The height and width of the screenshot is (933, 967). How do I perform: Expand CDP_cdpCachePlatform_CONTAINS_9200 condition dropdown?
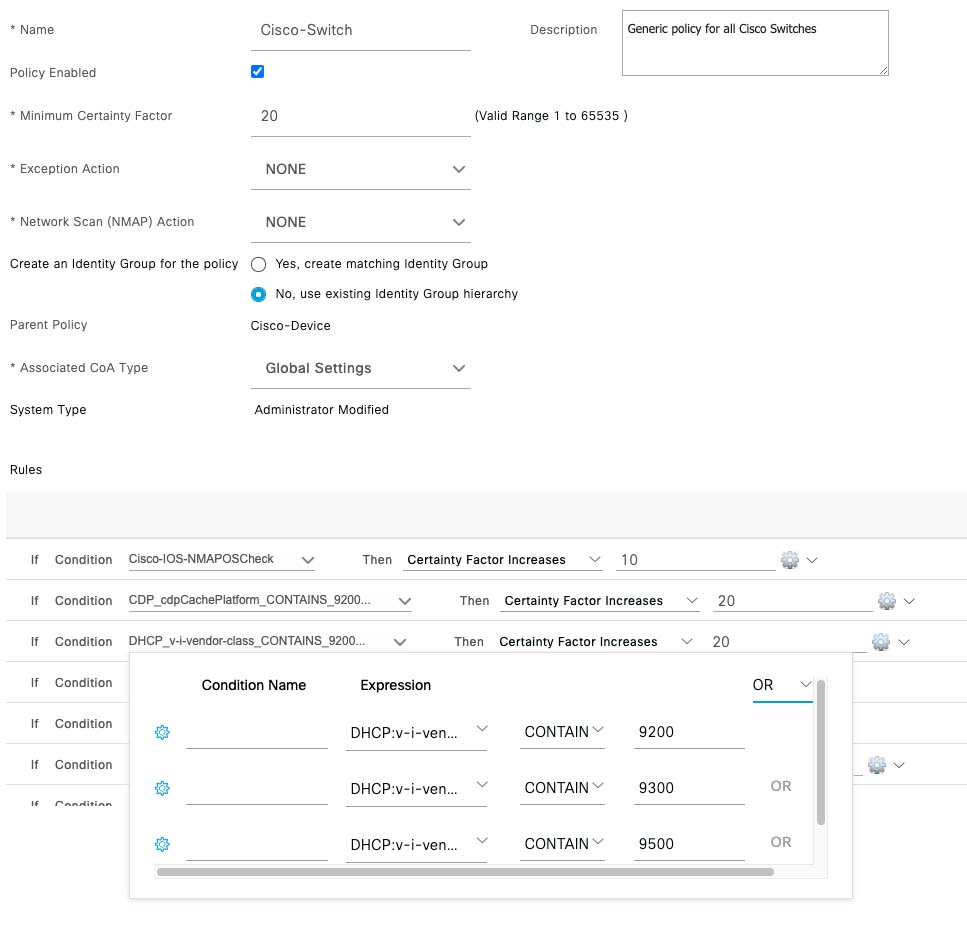coord(405,601)
